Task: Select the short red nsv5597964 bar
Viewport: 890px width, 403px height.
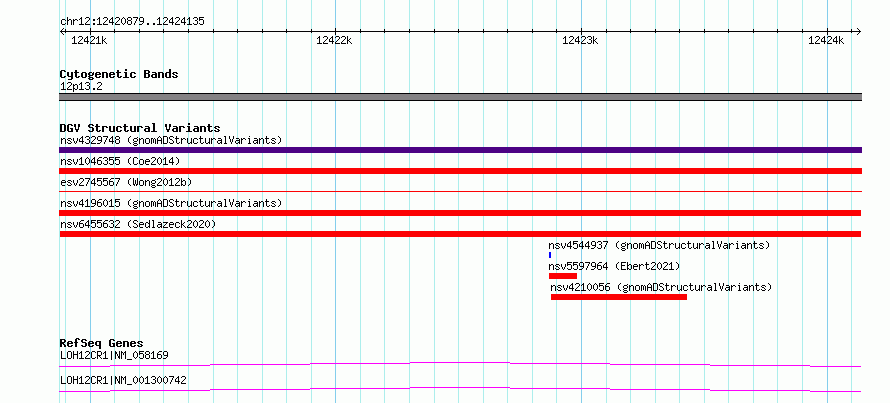Action: [x=562, y=276]
